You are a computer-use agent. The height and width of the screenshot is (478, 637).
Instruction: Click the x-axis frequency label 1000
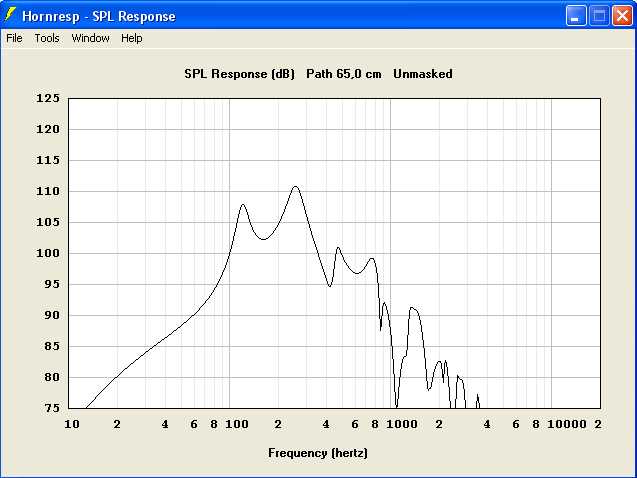click(x=402, y=424)
